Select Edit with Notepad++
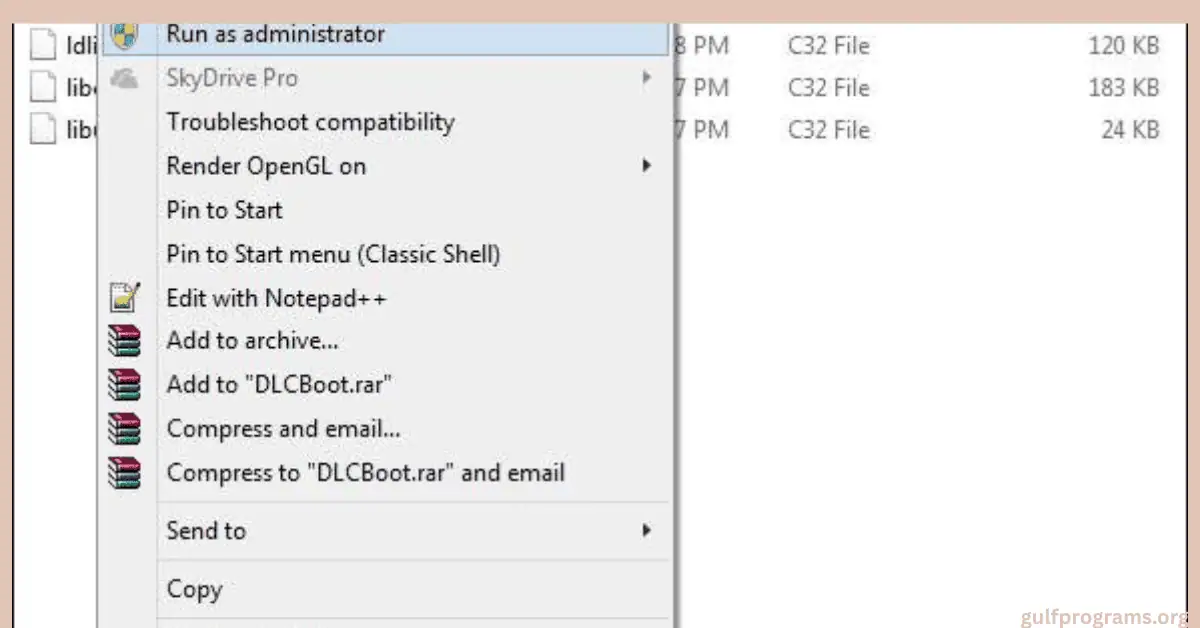This screenshot has height=628, width=1200. pos(277,297)
